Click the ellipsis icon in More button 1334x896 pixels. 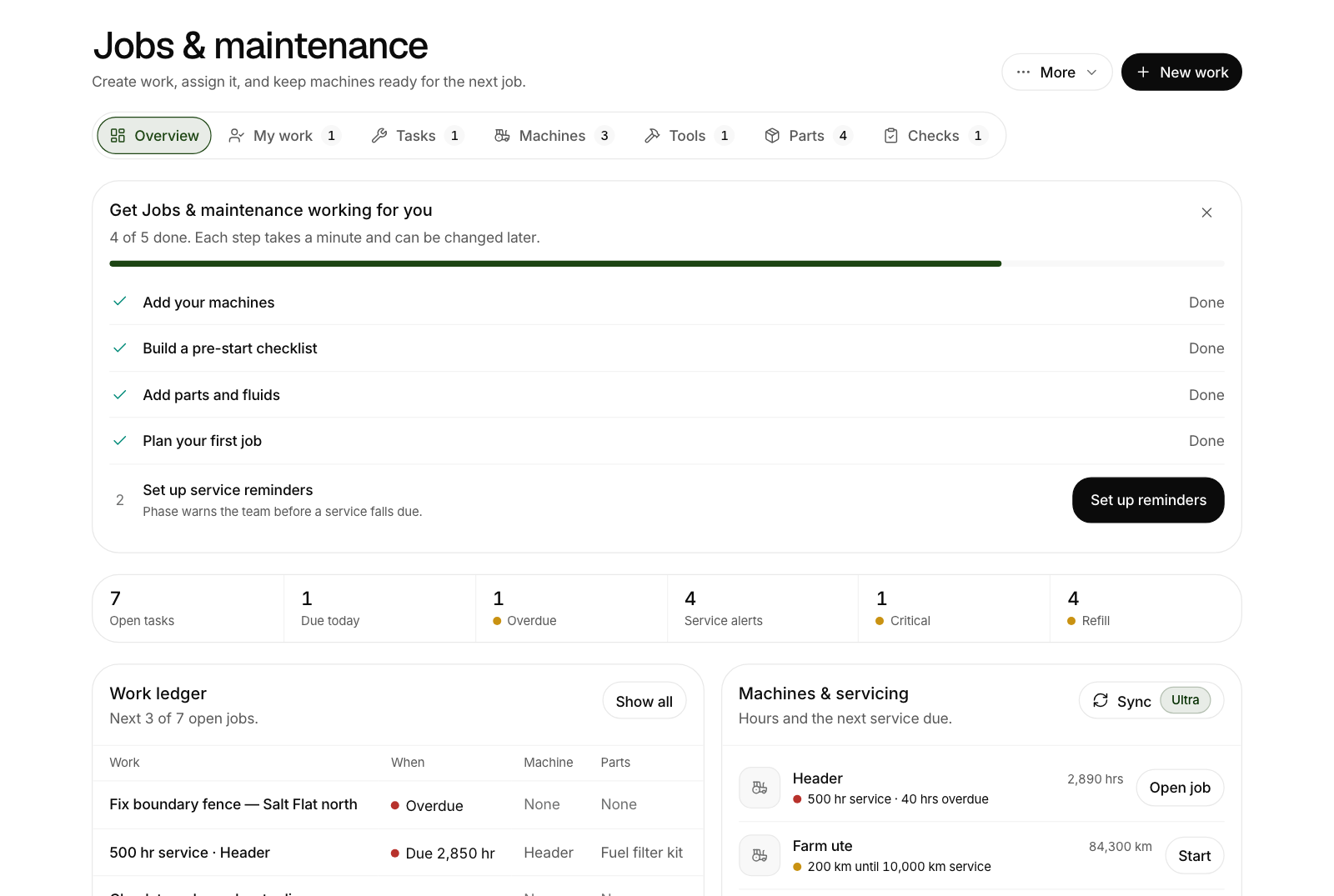point(1023,73)
